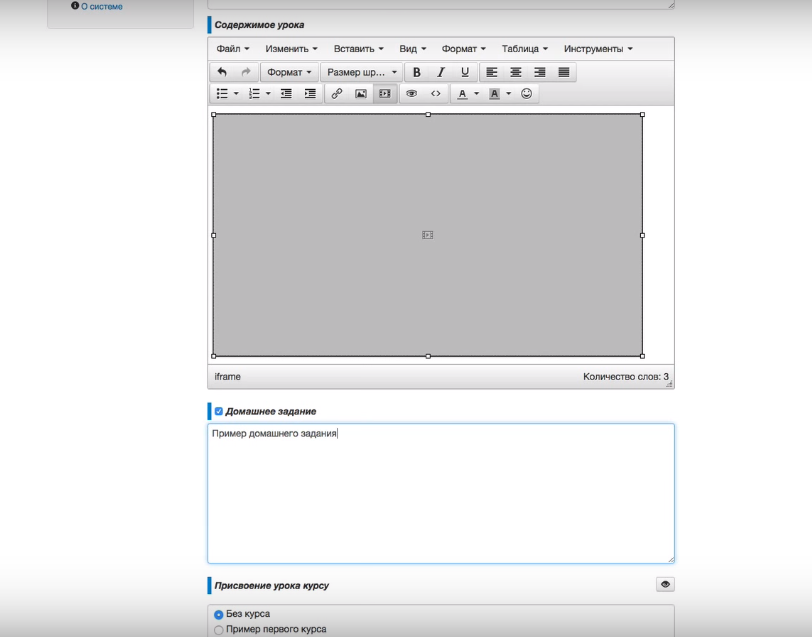Click the insert video media icon
812x637 pixels.
tap(385, 93)
